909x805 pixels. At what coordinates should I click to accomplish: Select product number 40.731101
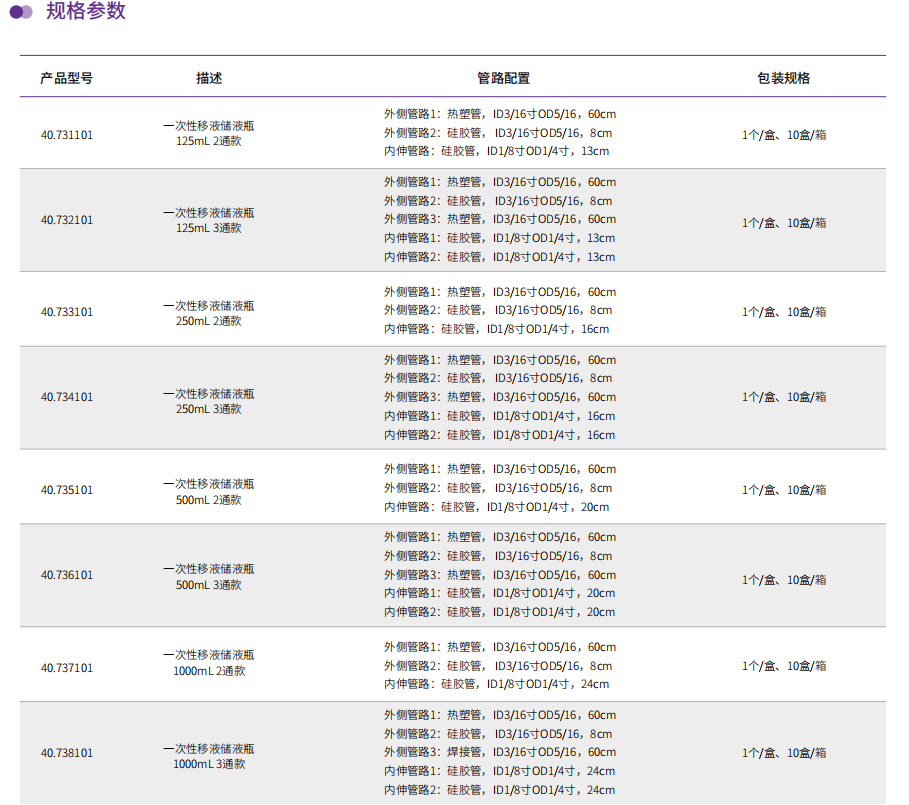coord(67,135)
